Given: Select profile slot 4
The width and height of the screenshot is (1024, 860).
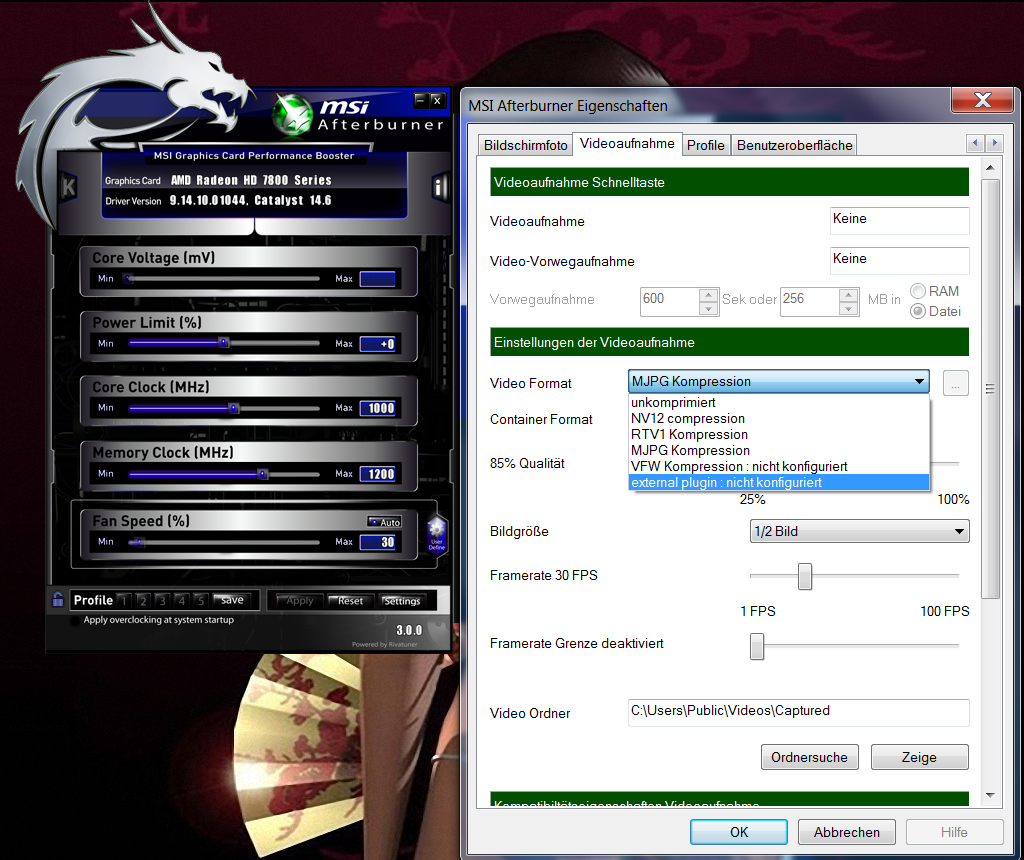Looking at the screenshot, I should (182, 600).
